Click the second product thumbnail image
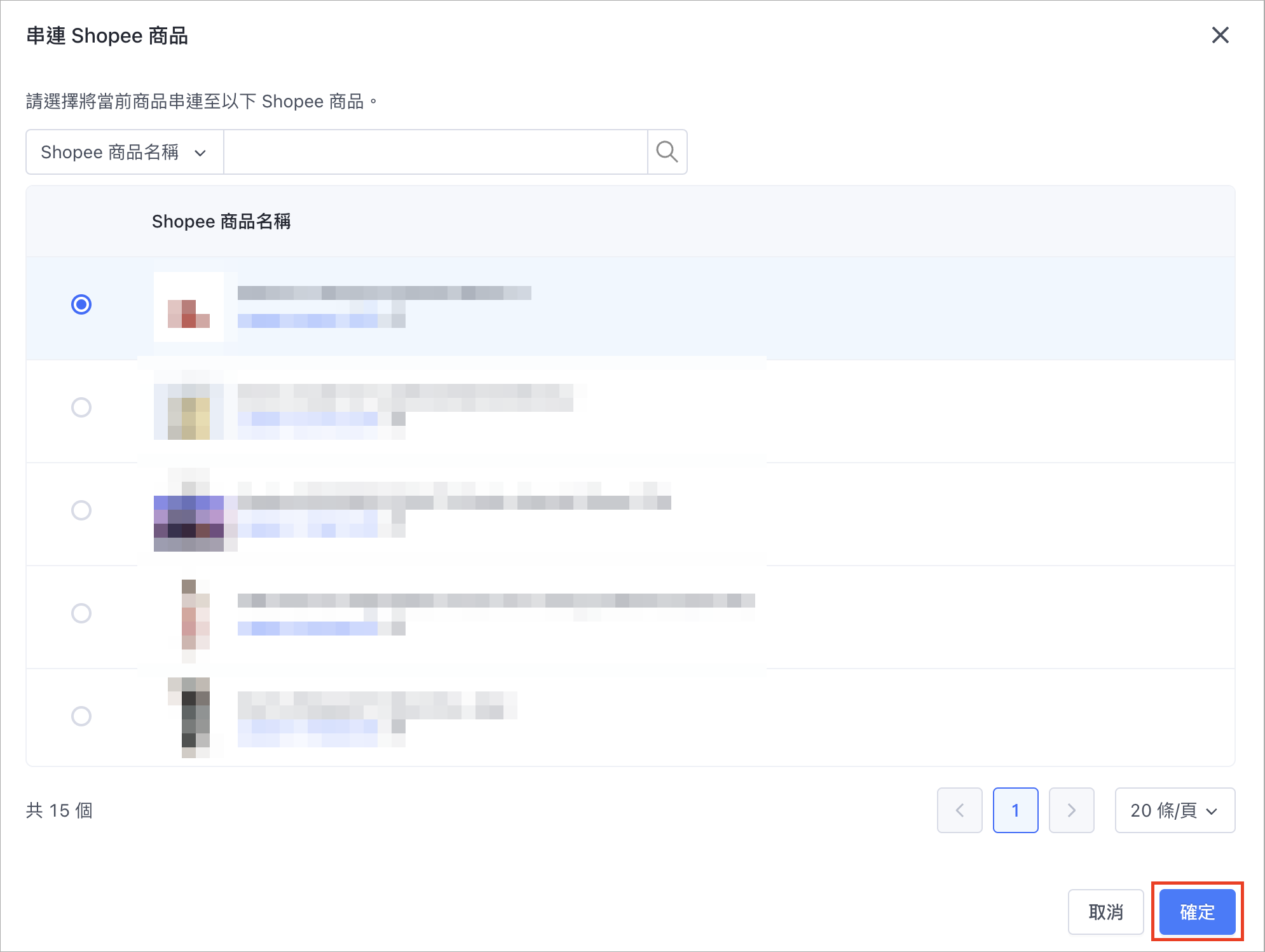 point(189,405)
